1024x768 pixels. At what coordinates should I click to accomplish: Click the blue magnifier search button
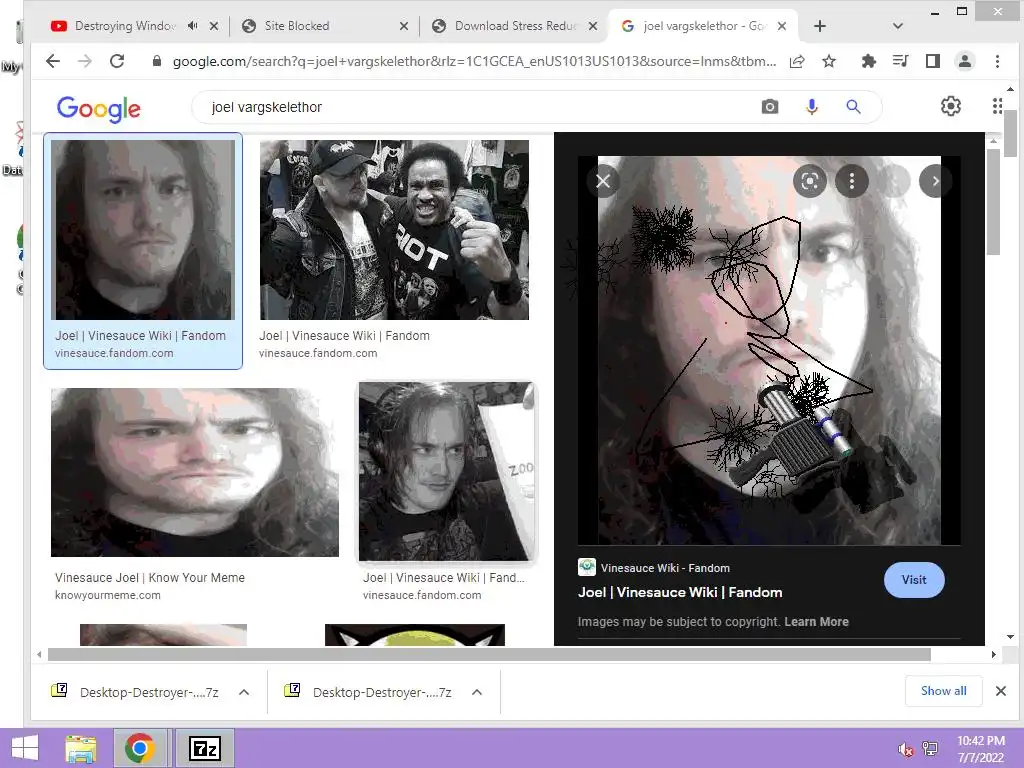pyautogui.click(x=854, y=106)
